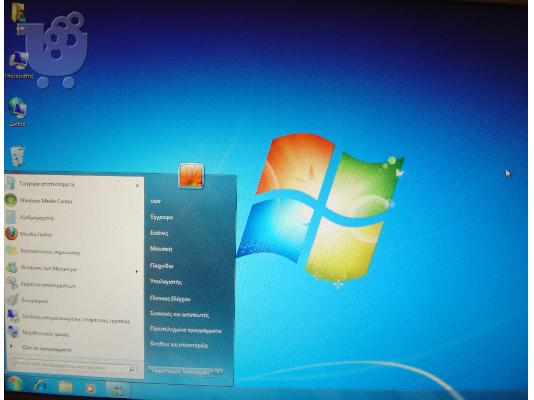Open Ζωγραφική (Paint) from Start menu

[x=34, y=301]
